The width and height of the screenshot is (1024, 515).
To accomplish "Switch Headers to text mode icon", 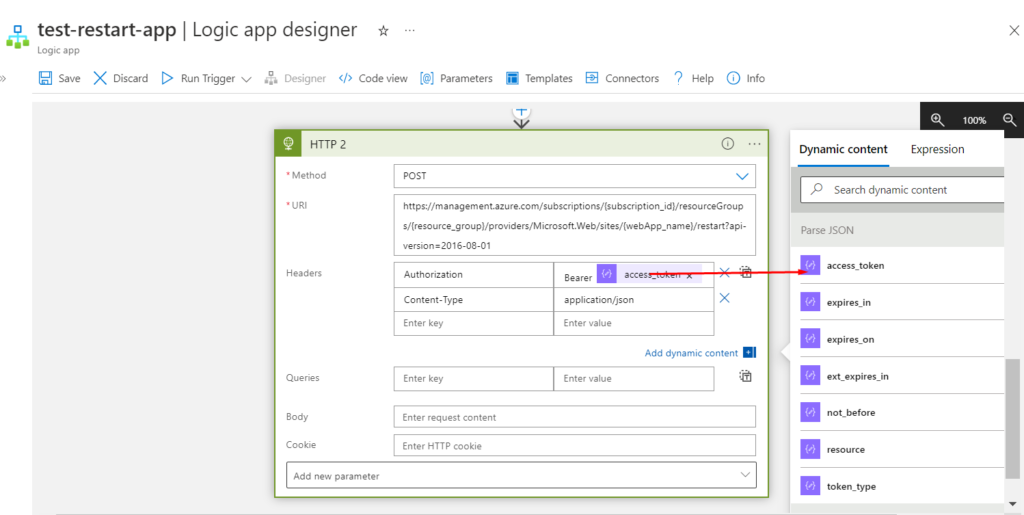I will (746, 272).
